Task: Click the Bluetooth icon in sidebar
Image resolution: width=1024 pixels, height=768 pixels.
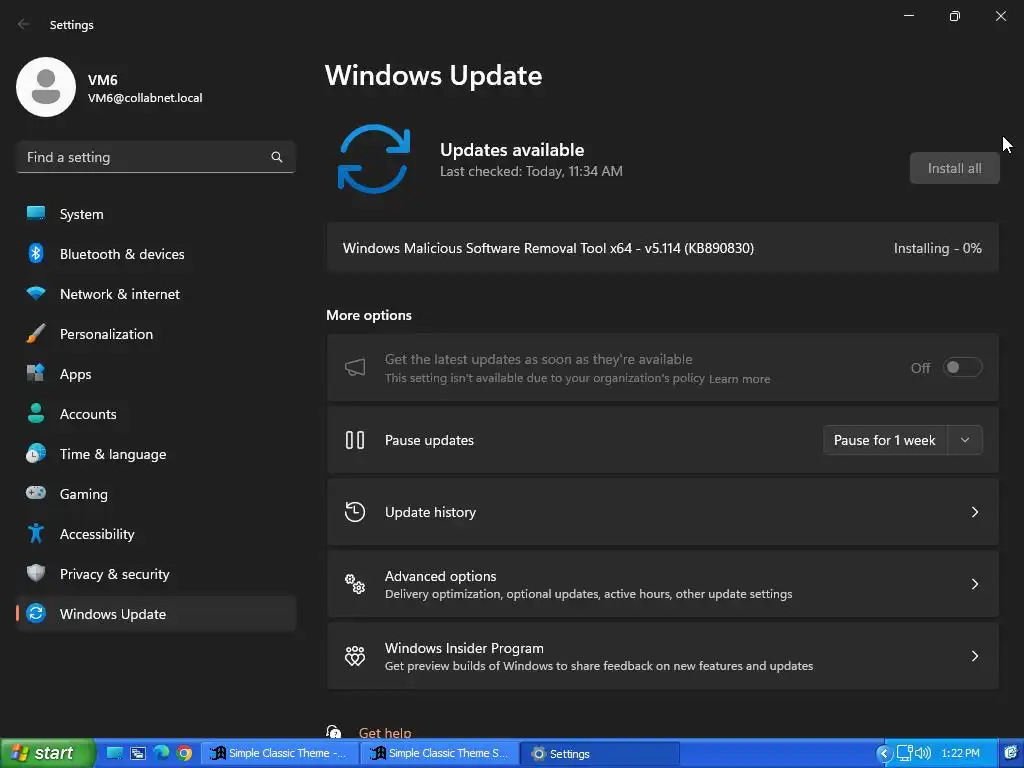Action: (x=35, y=253)
